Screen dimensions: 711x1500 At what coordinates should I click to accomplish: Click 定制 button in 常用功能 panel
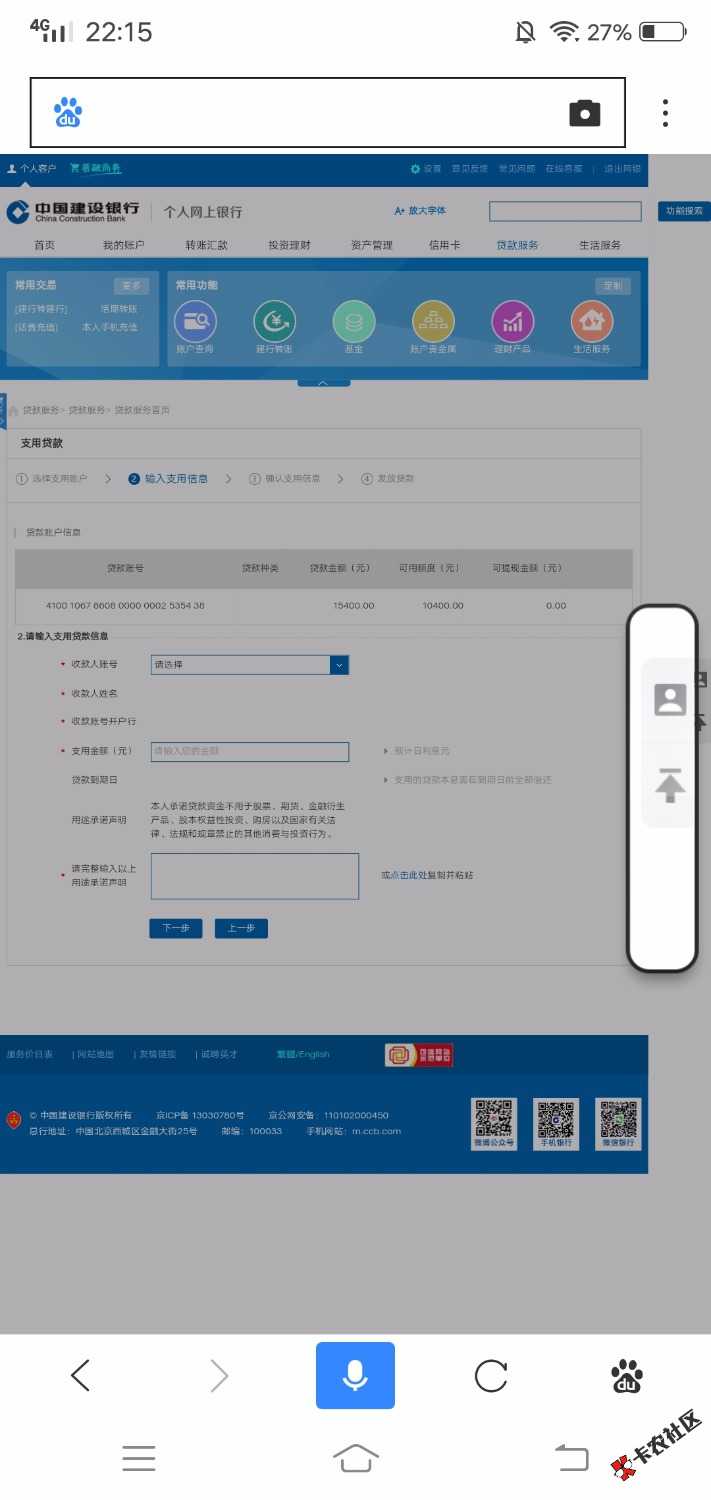(x=613, y=286)
